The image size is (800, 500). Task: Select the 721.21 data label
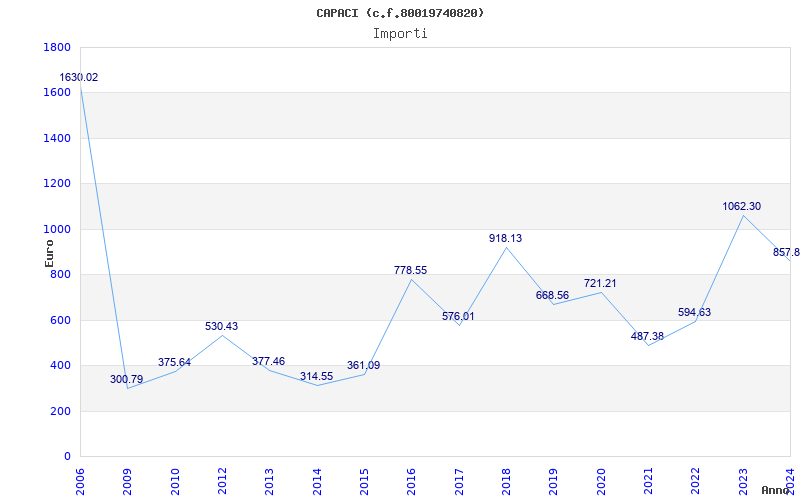point(600,283)
